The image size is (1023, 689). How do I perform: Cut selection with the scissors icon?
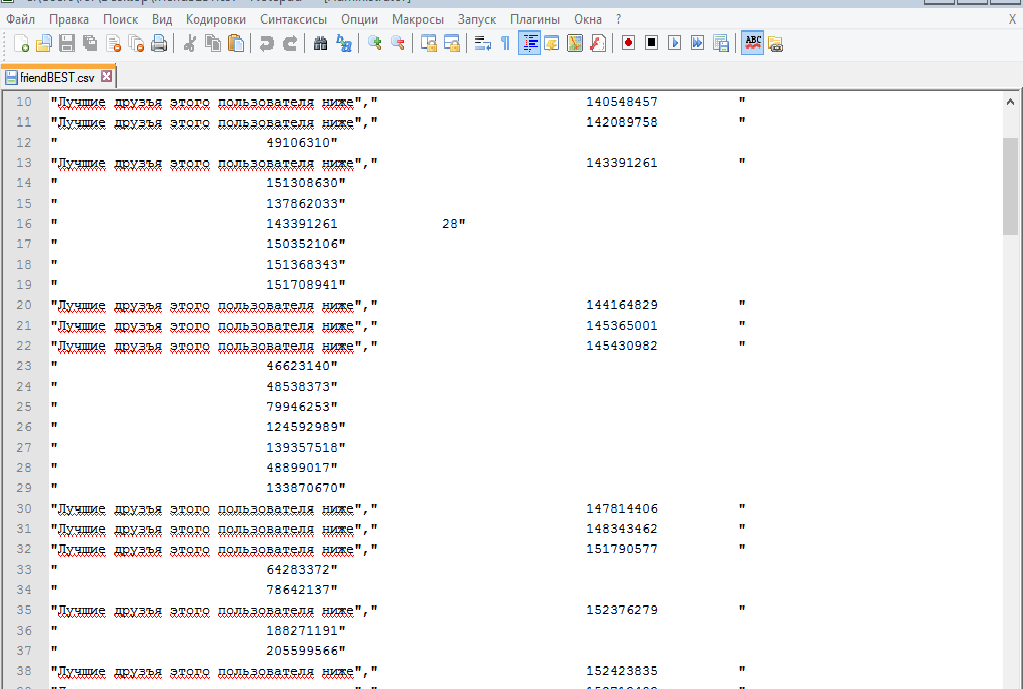tap(190, 44)
